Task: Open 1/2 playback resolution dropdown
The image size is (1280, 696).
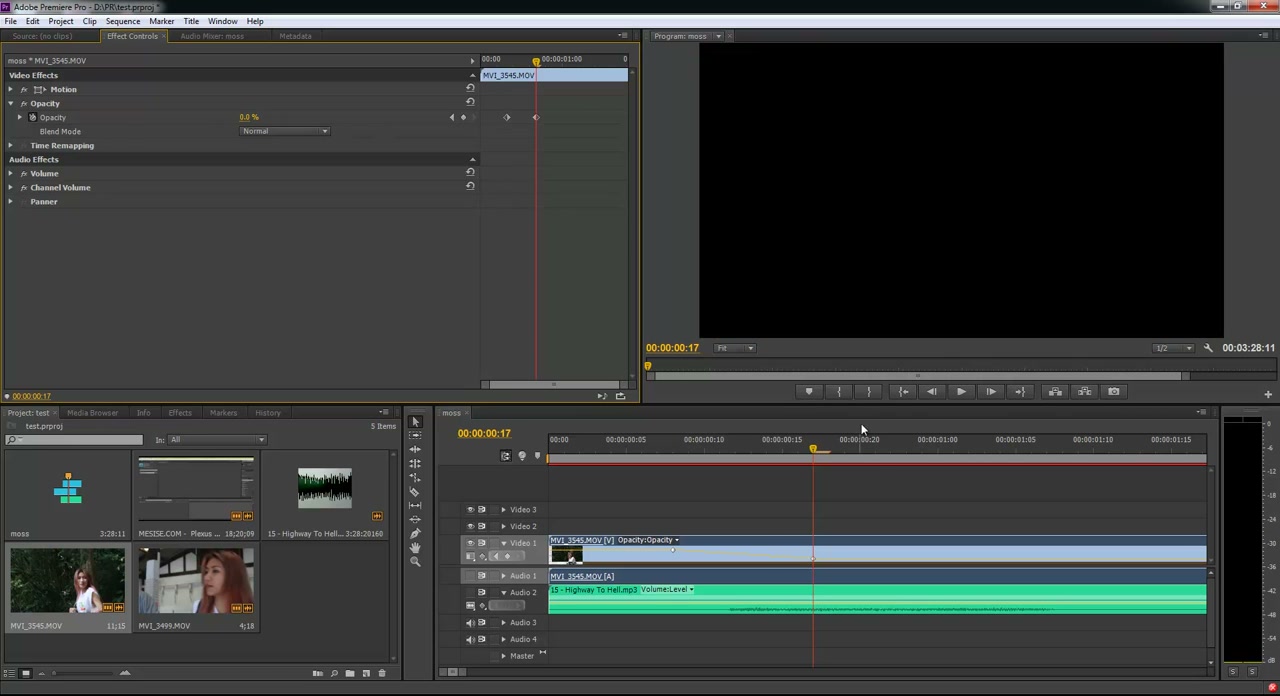Action: point(1173,348)
